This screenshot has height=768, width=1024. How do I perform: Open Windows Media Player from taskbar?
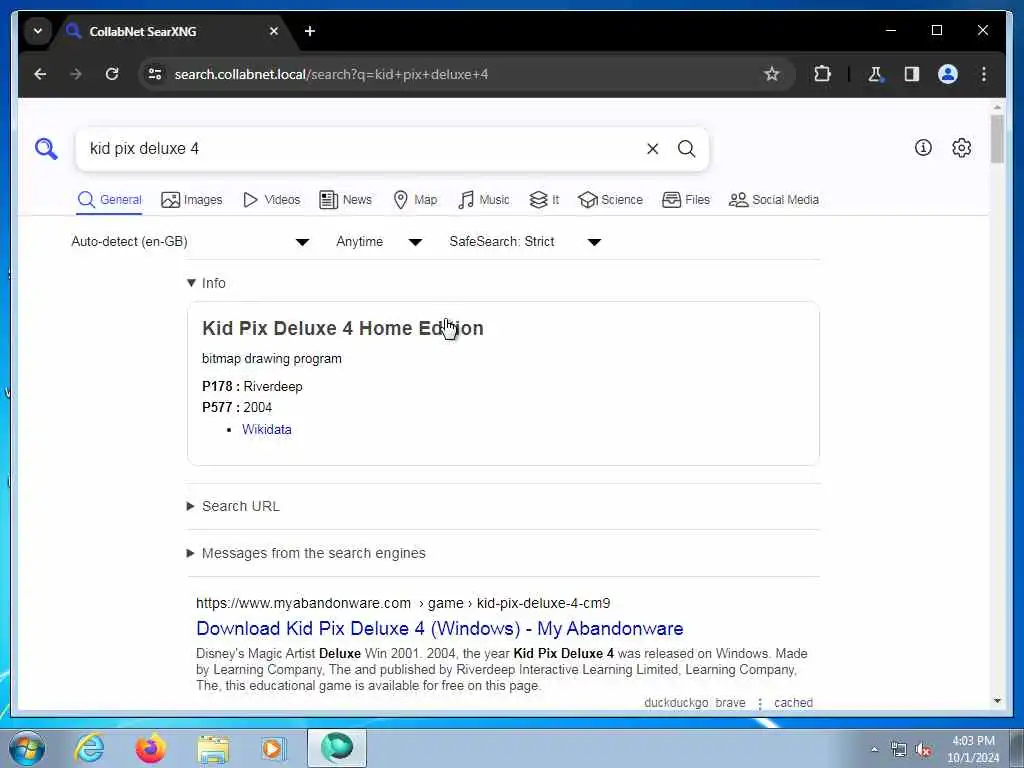[x=273, y=748]
